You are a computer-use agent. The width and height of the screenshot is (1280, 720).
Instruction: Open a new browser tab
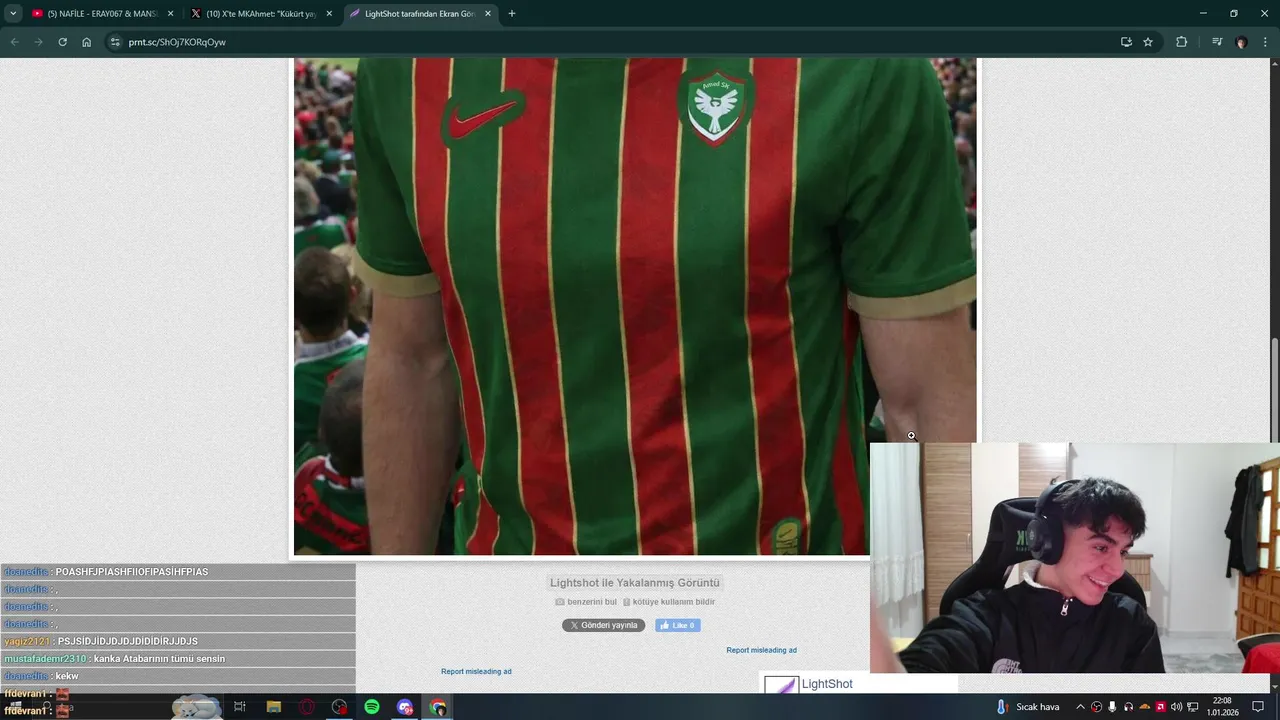pos(512,14)
